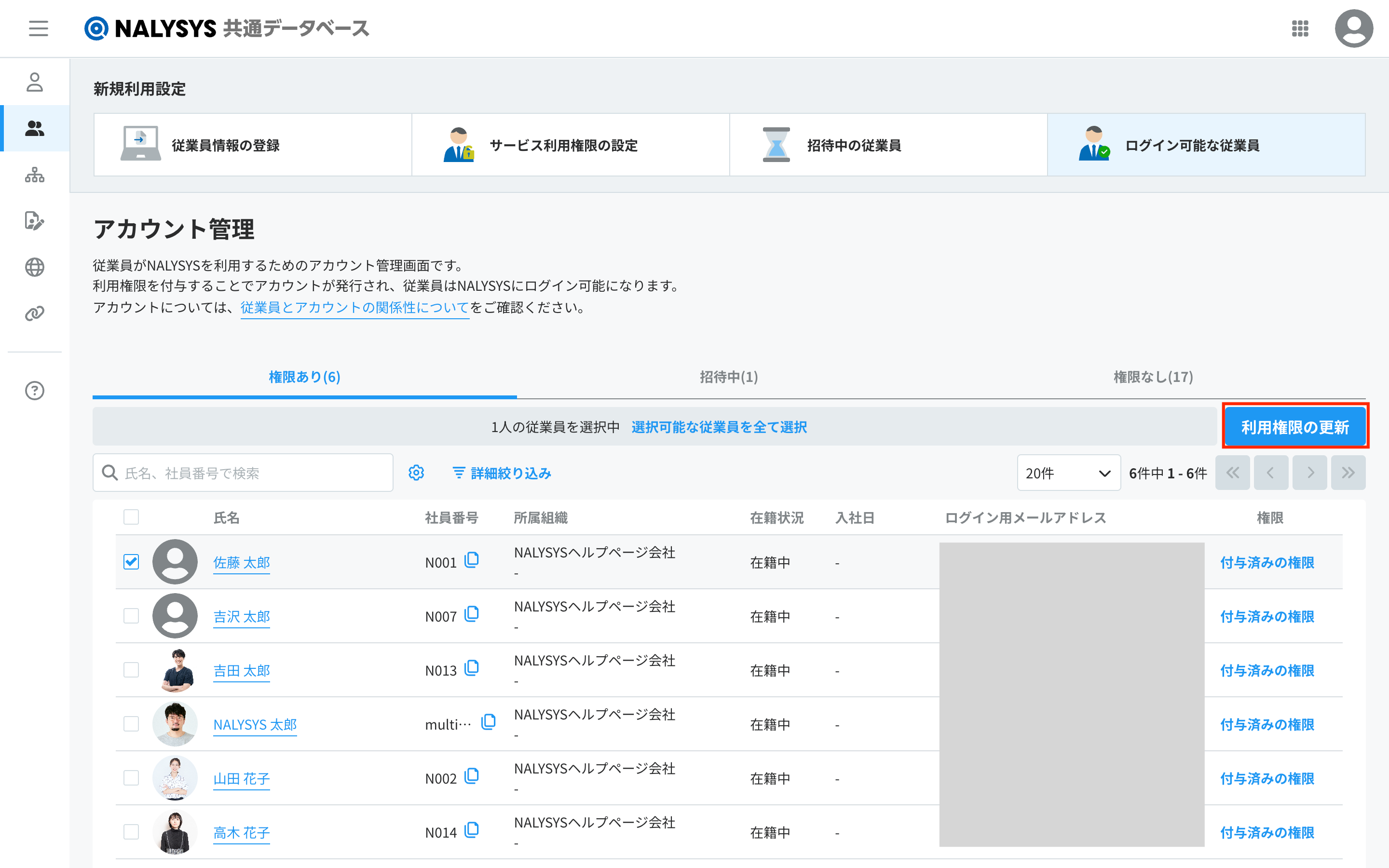Focus the 氏名、社員番号で検索 search field
This screenshot has width=1389, height=868.
[x=253, y=473]
